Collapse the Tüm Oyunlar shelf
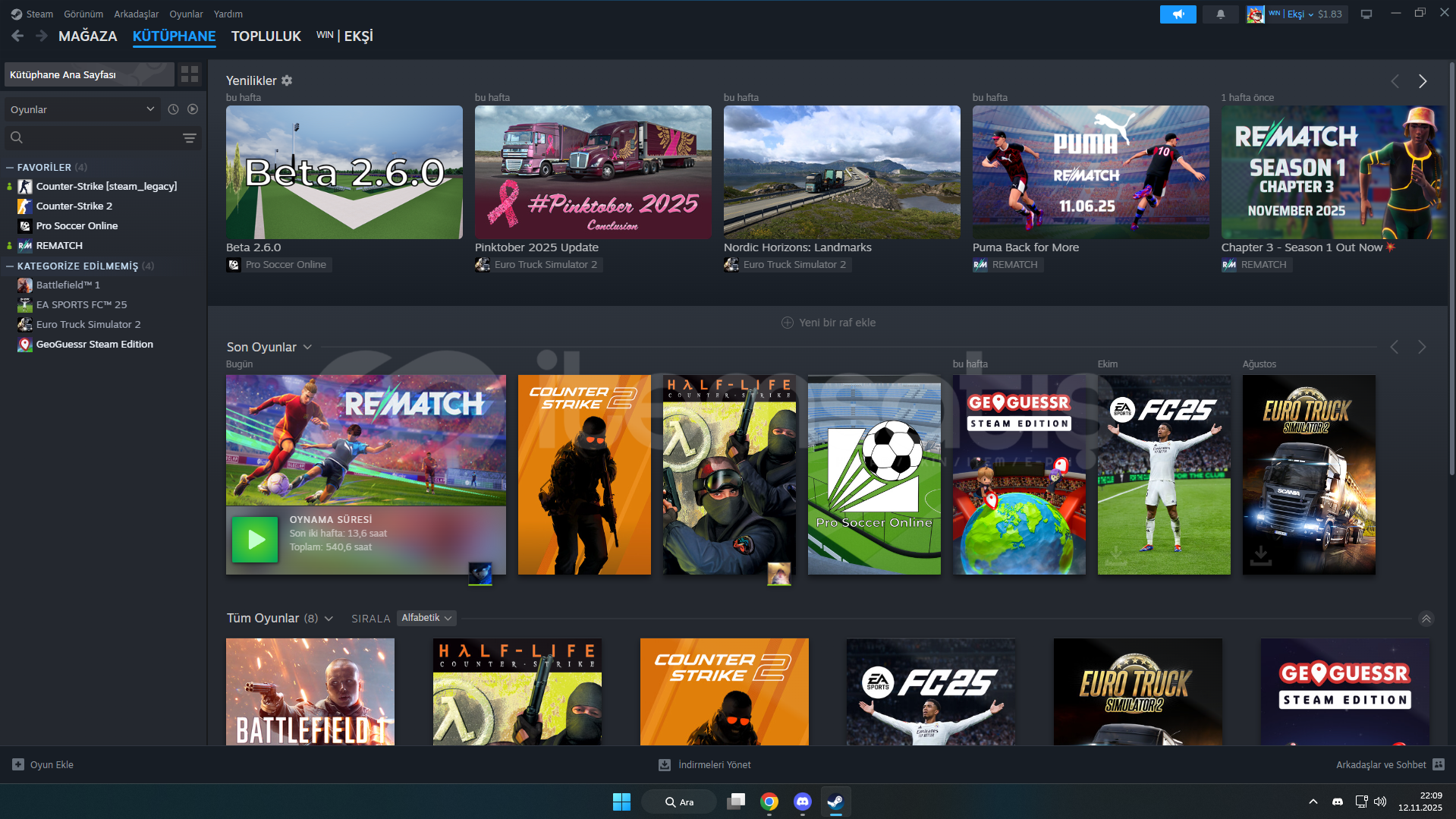Viewport: 1456px width, 819px height. (x=1426, y=619)
